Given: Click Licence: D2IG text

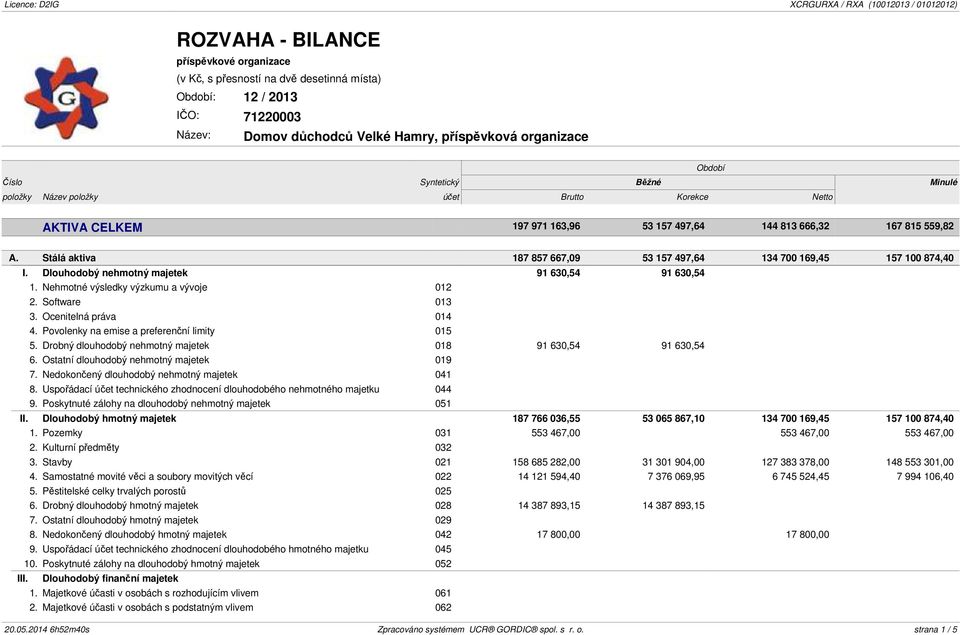Looking at the screenshot, I should (31, 4).
